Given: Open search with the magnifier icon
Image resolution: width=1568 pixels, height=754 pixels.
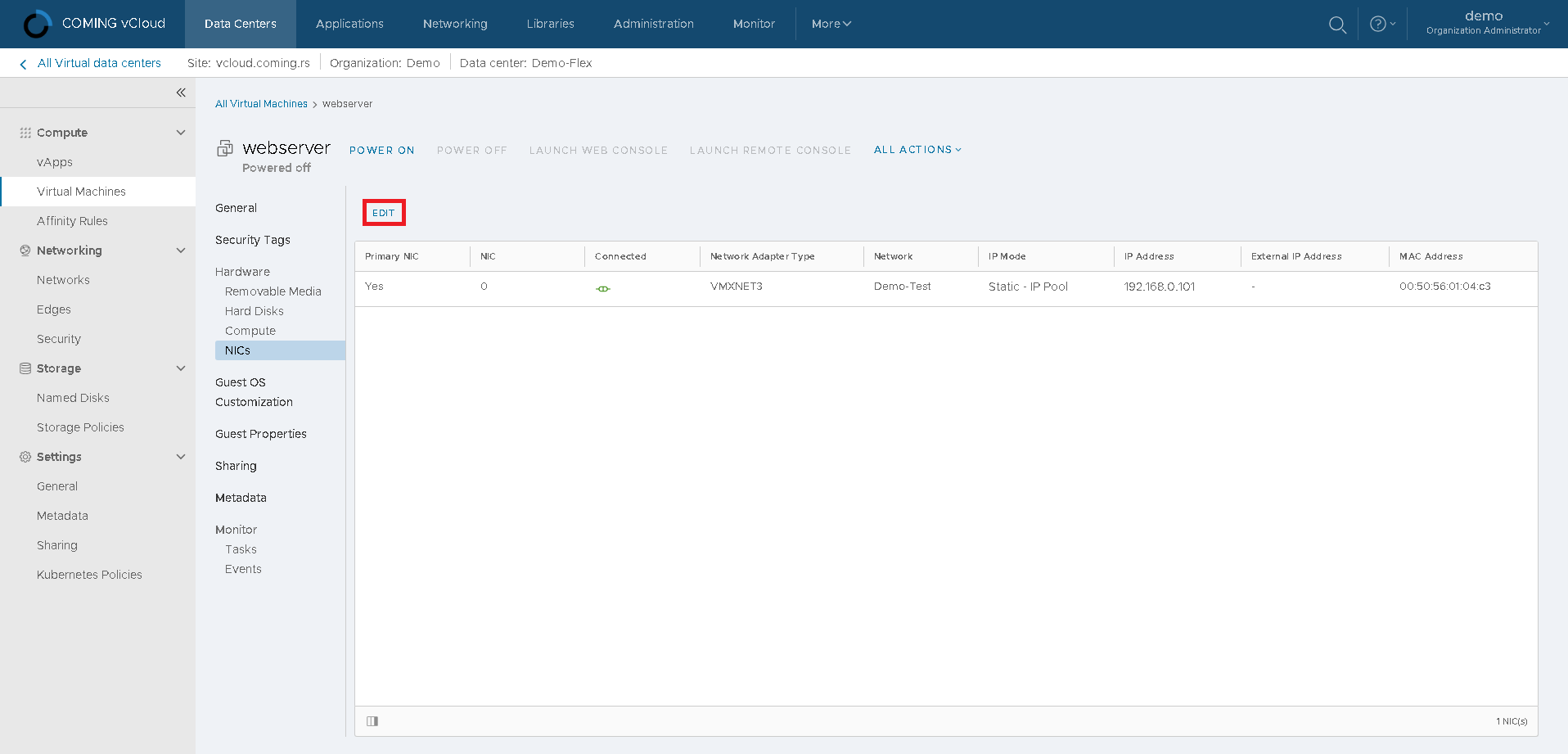Looking at the screenshot, I should [1337, 25].
